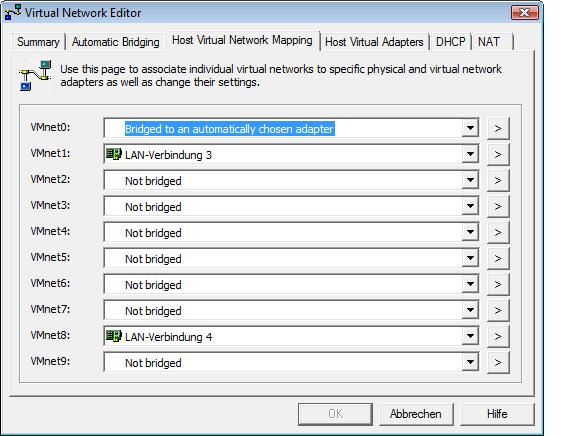The image size is (569, 436).
Task: Click the VMnet9: label
Action: click(x=50, y=361)
